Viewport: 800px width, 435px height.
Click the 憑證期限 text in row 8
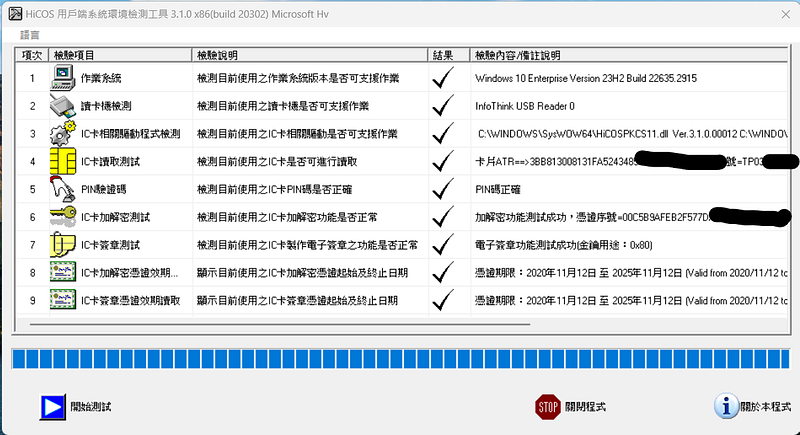[x=631, y=273]
